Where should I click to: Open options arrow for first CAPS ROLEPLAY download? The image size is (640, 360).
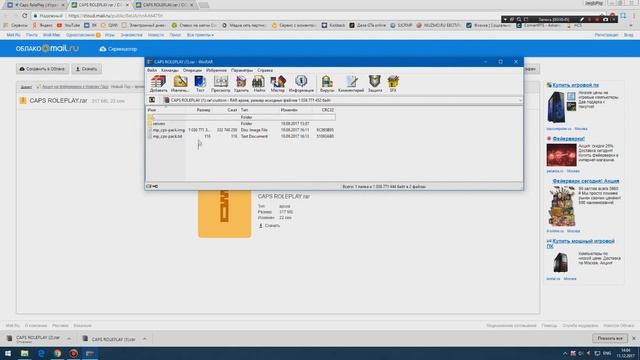click(69, 339)
